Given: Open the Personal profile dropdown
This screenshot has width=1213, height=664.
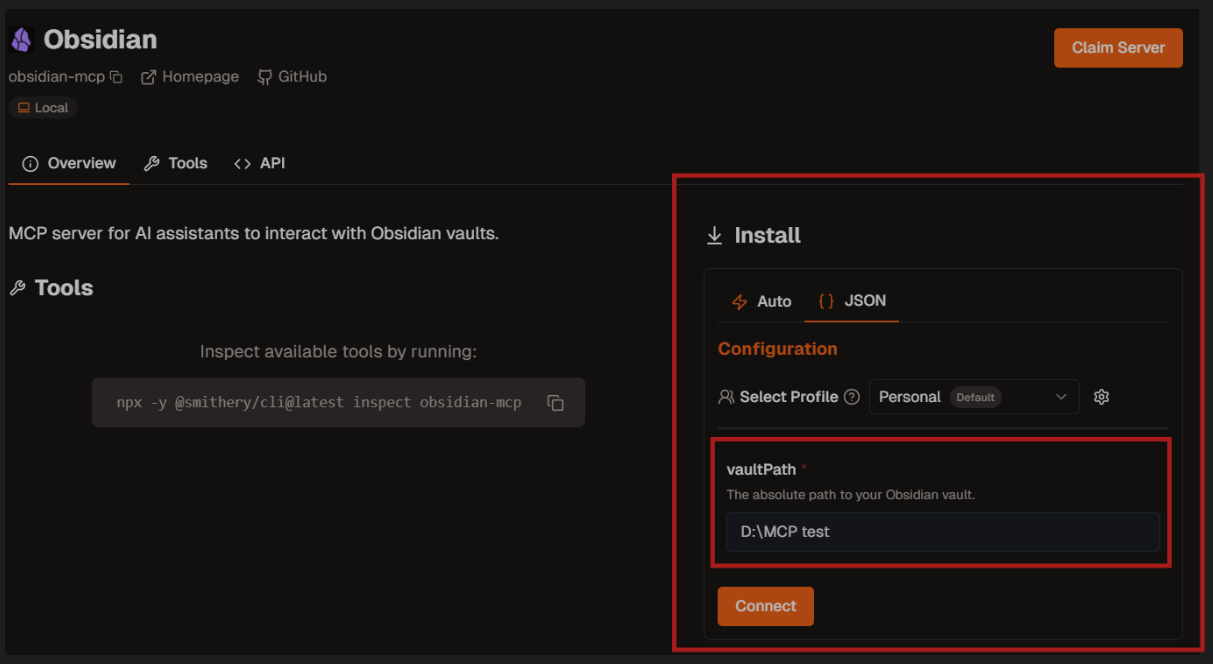Looking at the screenshot, I should click(974, 397).
